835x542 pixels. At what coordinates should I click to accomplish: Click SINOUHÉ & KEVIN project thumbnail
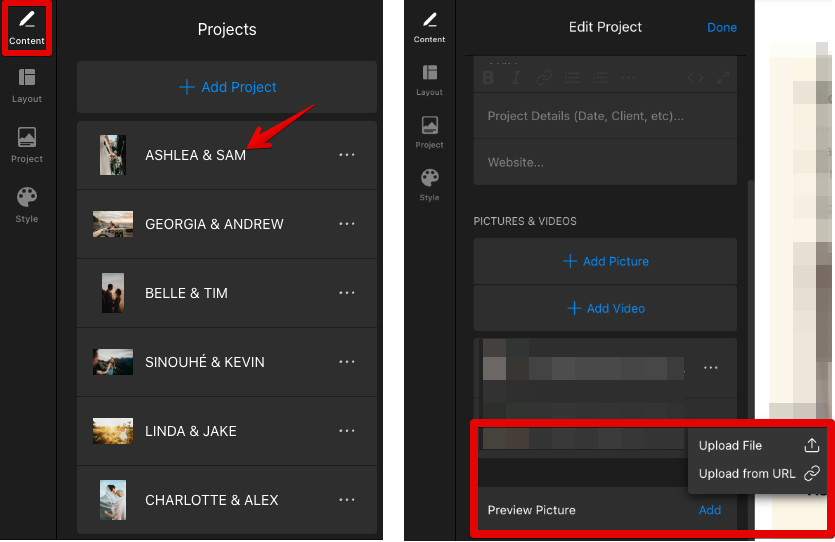tap(113, 362)
